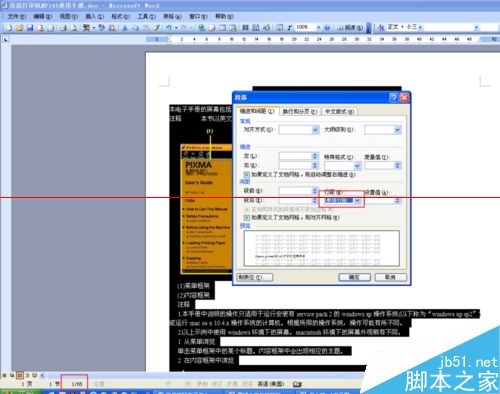
Task: Click 英语(美国) language in status bar
Action: tap(271, 384)
